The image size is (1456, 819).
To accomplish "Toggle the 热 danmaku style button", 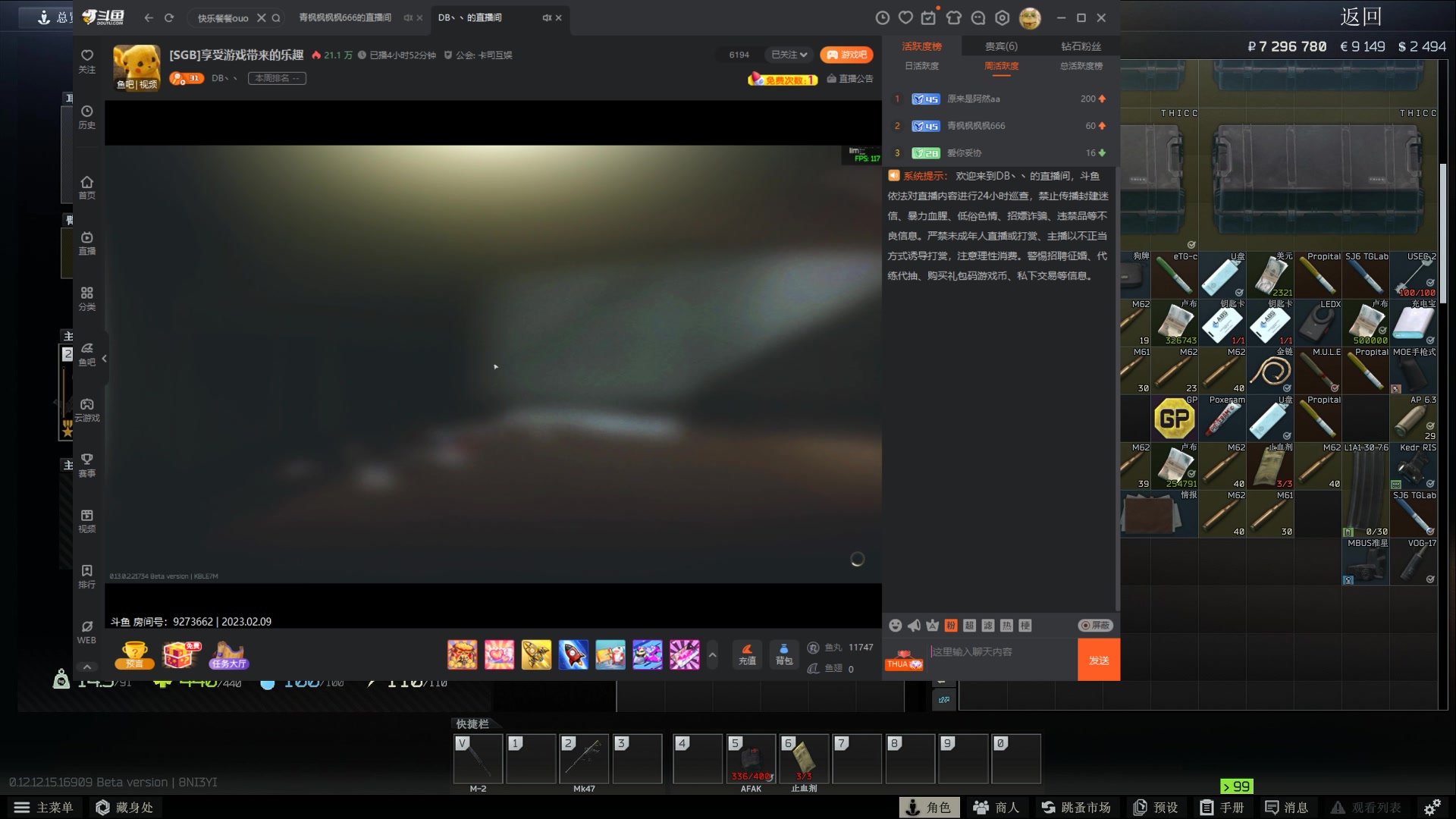I will (1006, 625).
